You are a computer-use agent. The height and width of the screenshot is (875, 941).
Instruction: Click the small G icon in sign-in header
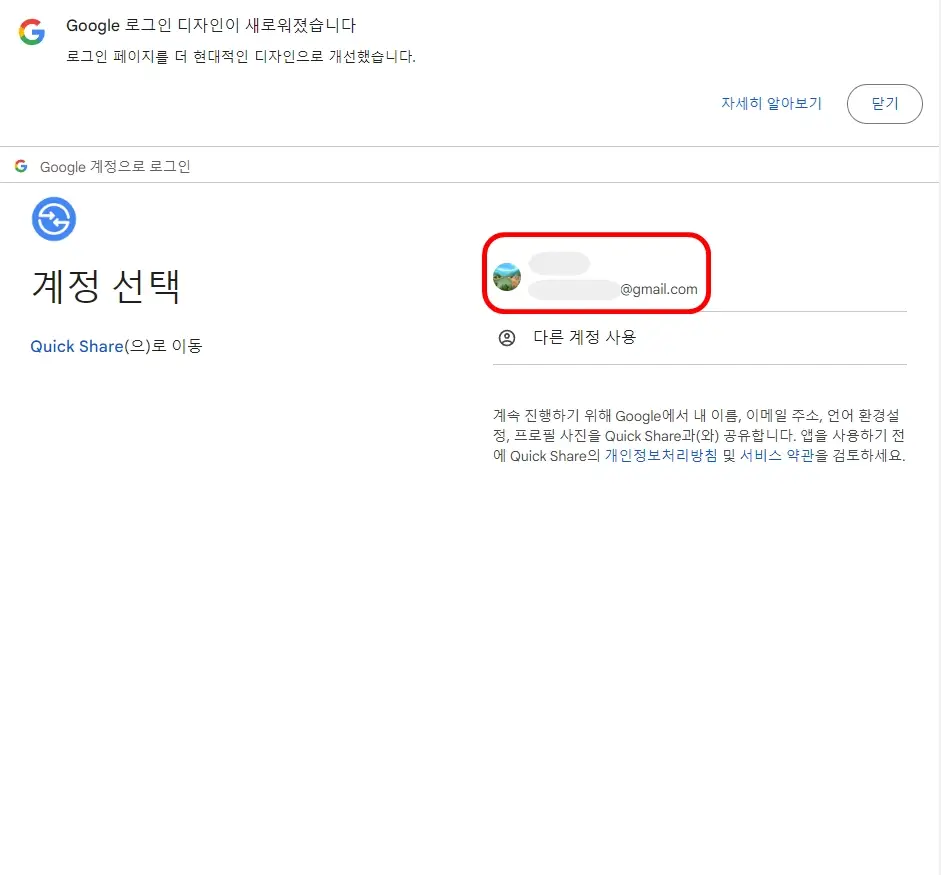coord(21,166)
